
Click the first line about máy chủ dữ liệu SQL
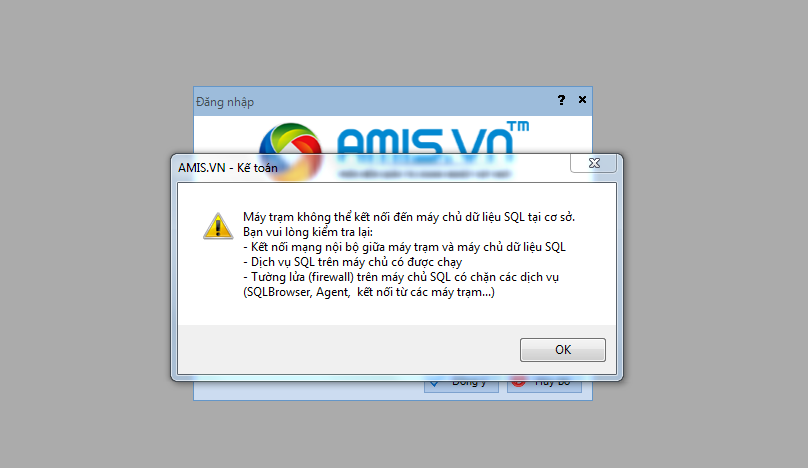[x=409, y=217]
